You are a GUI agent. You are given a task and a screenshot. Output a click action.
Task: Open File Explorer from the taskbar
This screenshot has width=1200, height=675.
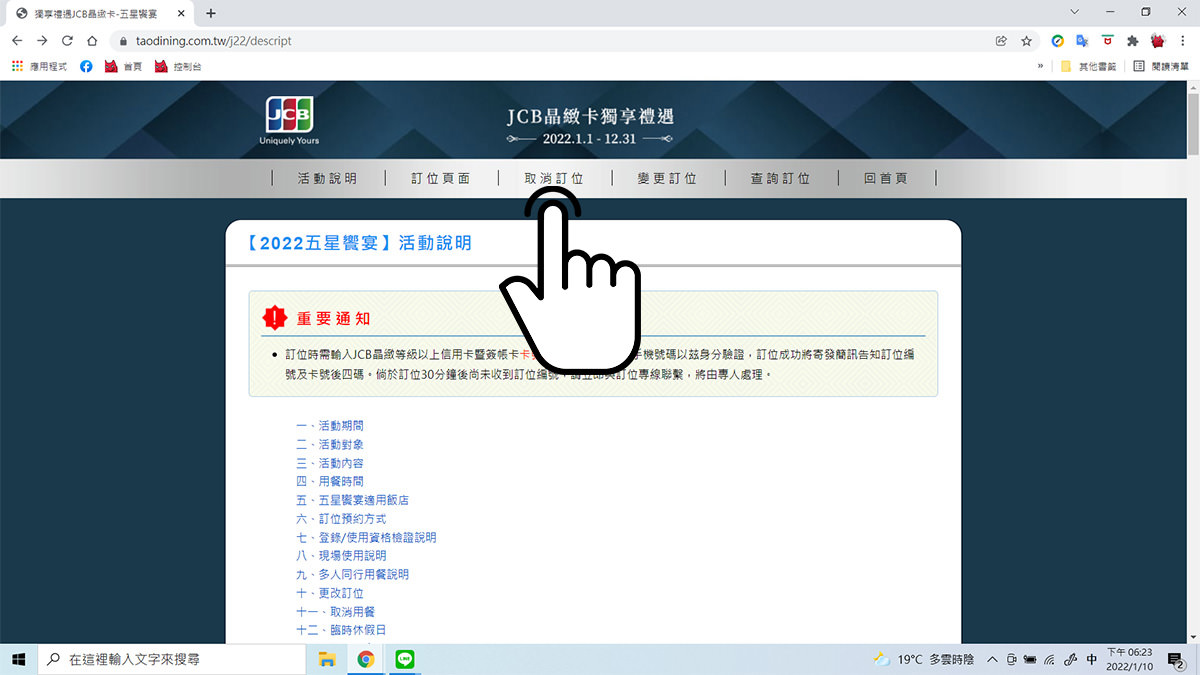coord(327,659)
